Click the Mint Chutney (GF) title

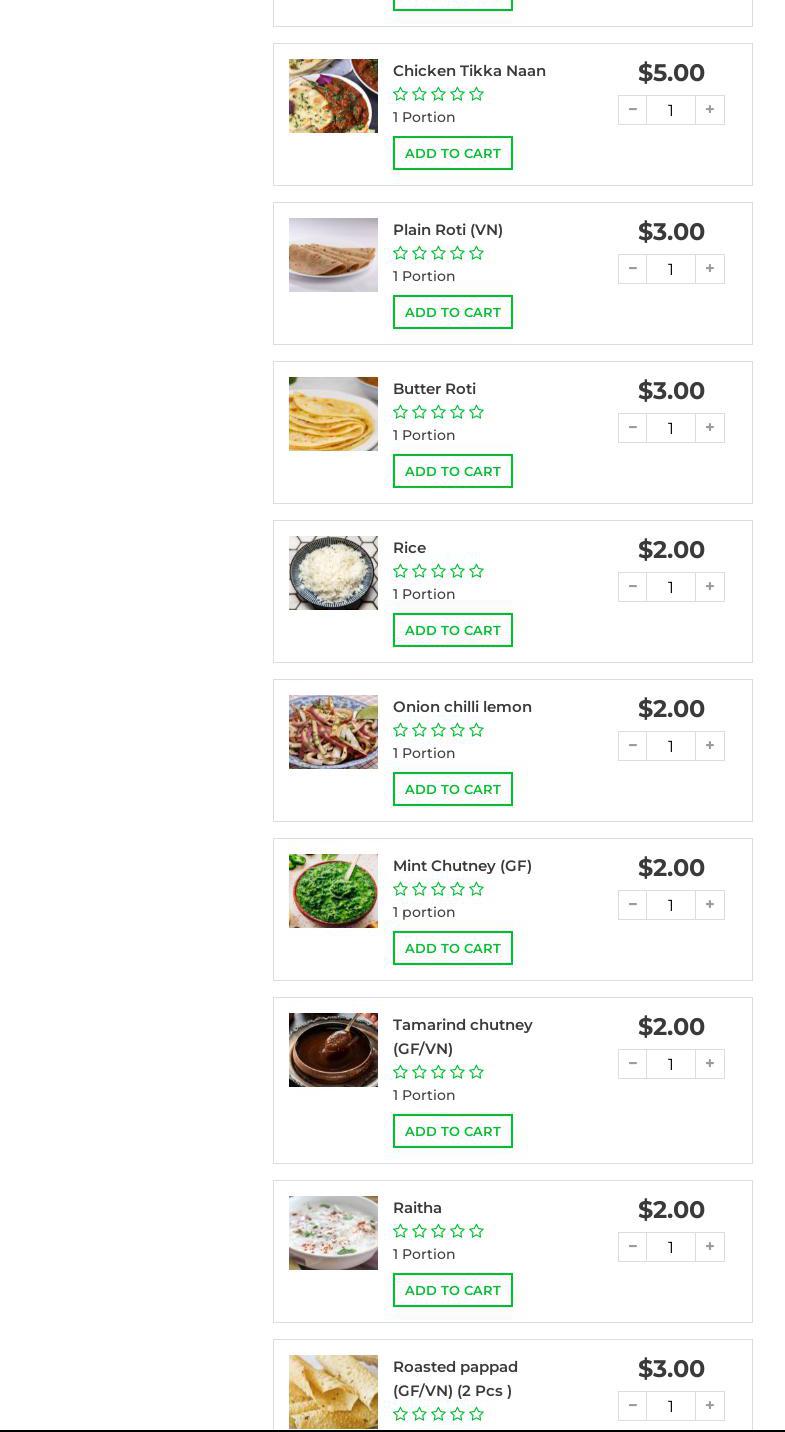462,866
